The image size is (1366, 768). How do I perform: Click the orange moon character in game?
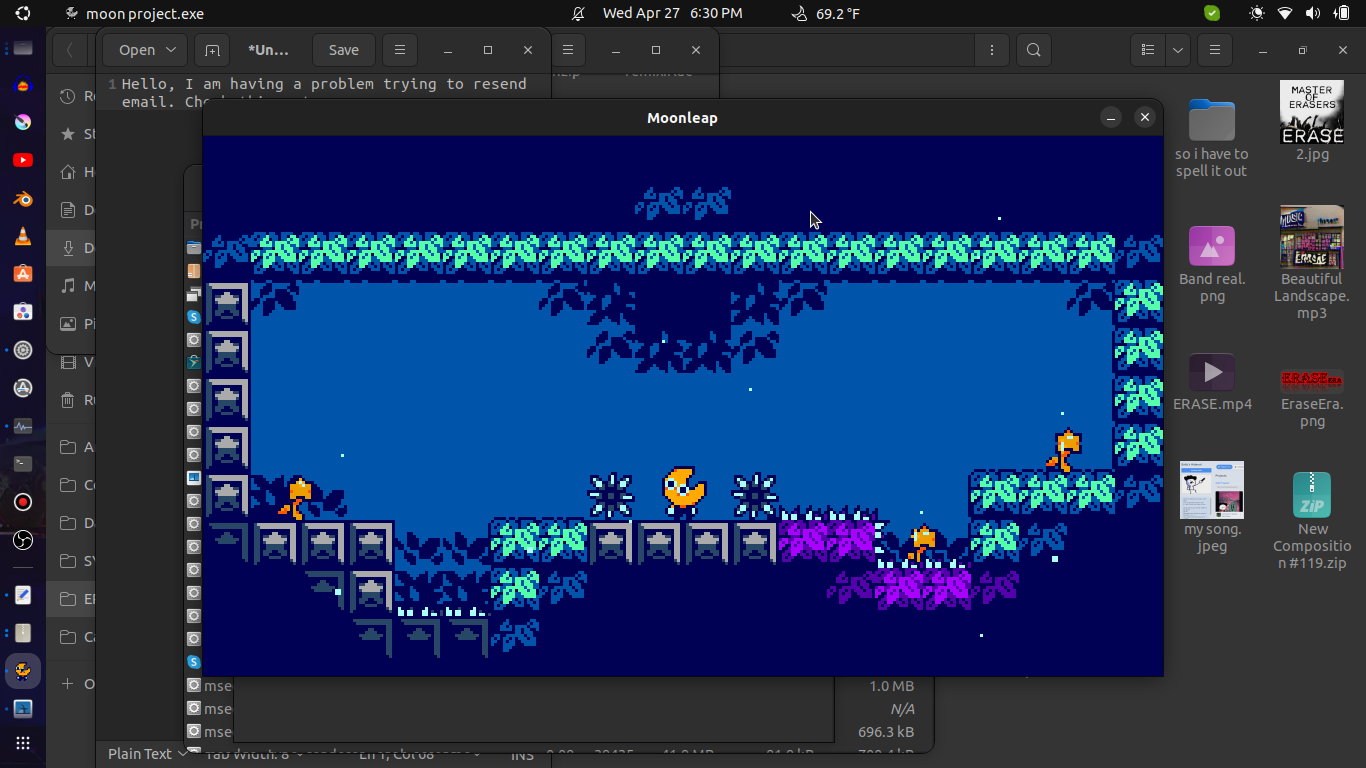pos(684,490)
